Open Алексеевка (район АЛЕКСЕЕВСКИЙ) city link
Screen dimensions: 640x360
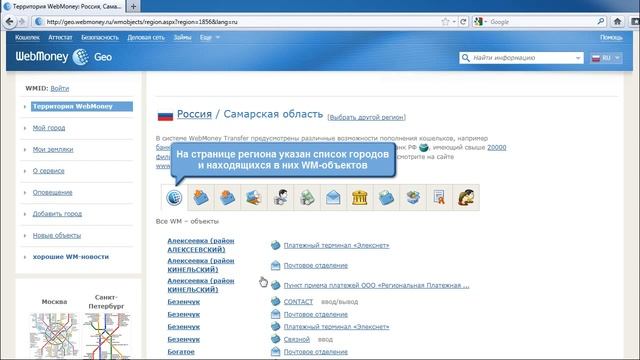click(201, 245)
